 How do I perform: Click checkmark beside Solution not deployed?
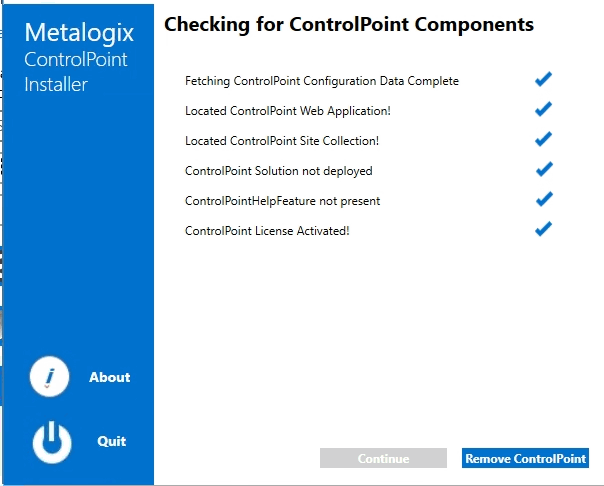[x=543, y=170]
